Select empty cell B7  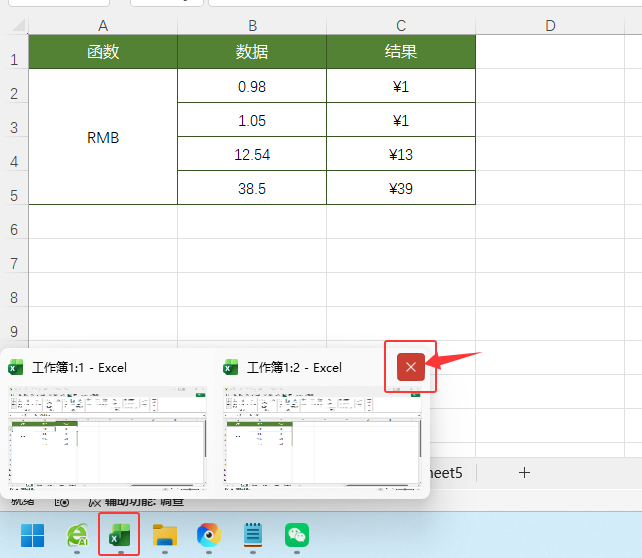pyautogui.click(x=252, y=256)
